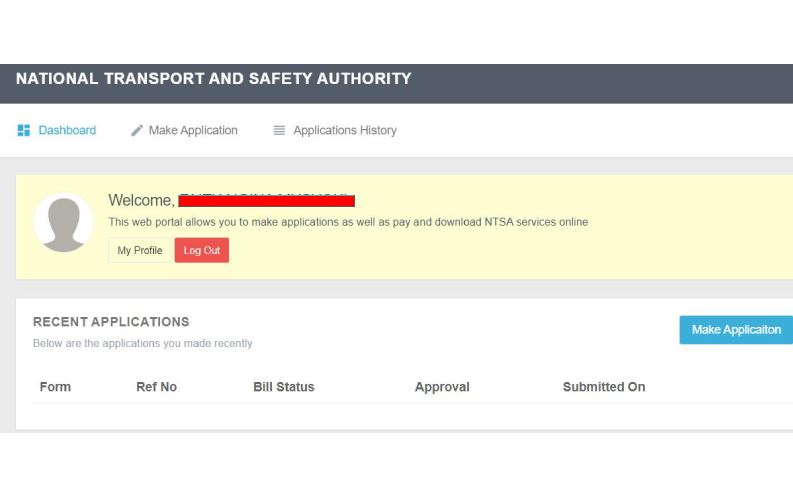The width and height of the screenshot is (793, 497).
Task: Click the blue Make Applicaiton button
Action: tap(736, 330)
